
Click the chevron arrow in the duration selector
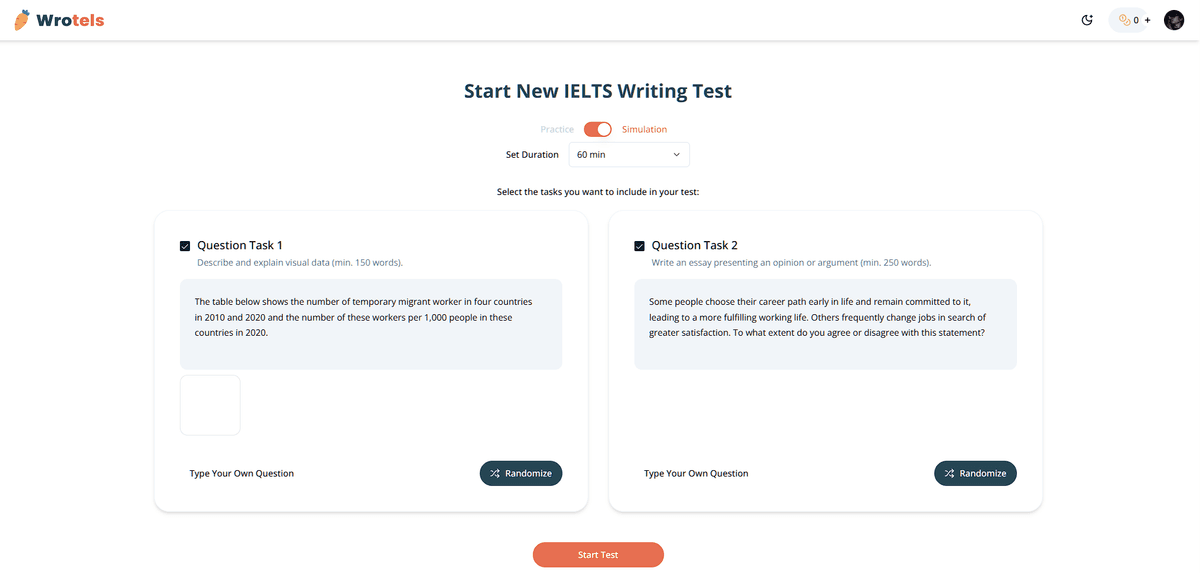pos(676,155)
